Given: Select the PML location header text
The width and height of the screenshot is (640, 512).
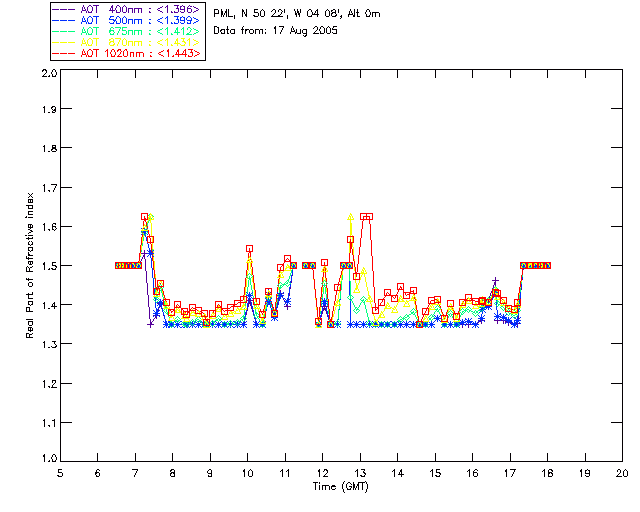Looking at the screenshot, I should [297, 14].
